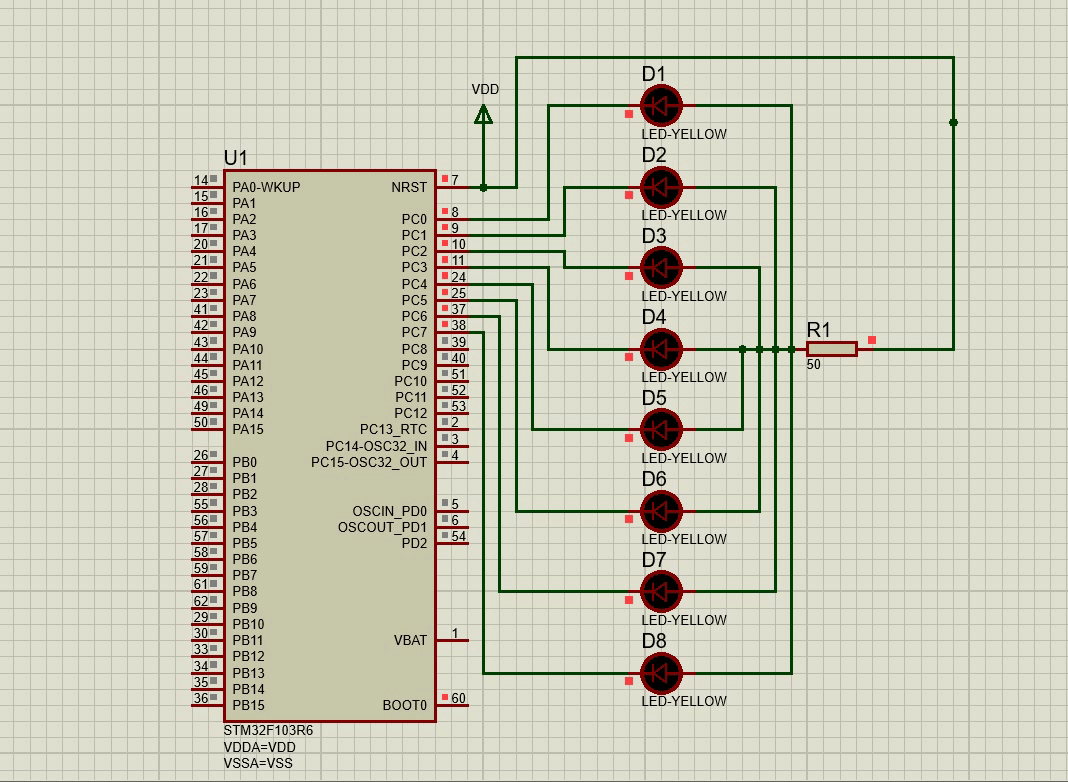Select the D7 LED symbol
This screenshot has height=782, width=1068.
coord(661,591)
